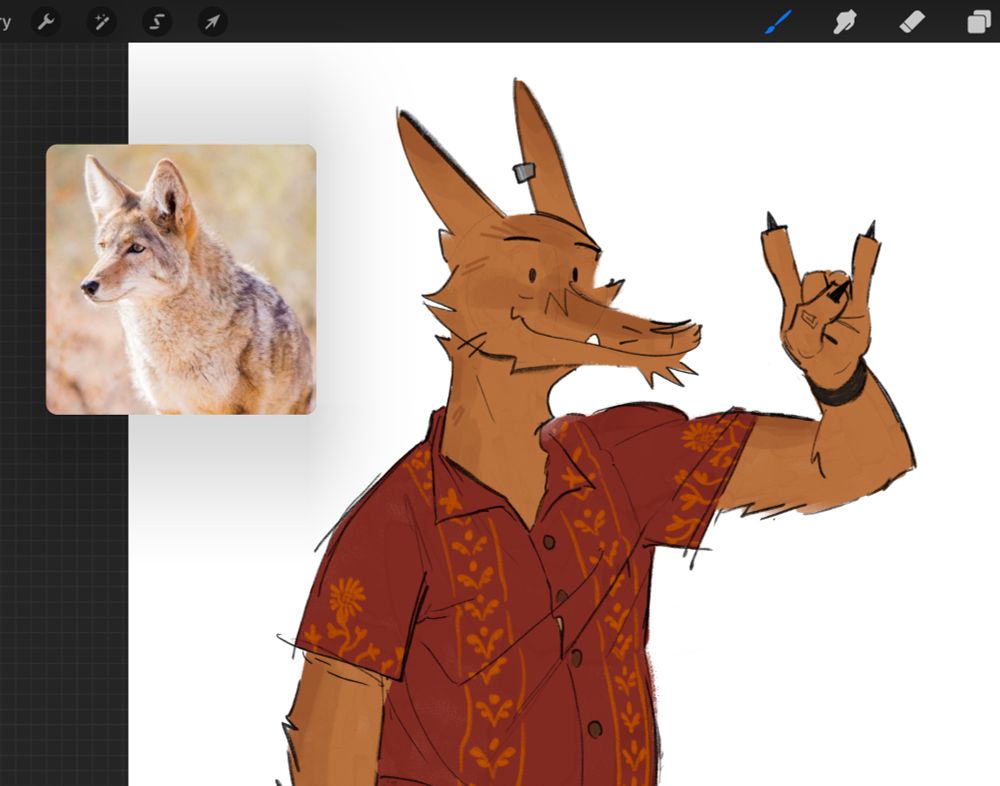Activate the Selection tool
The image size is (1000, 786).
(157, 22)
